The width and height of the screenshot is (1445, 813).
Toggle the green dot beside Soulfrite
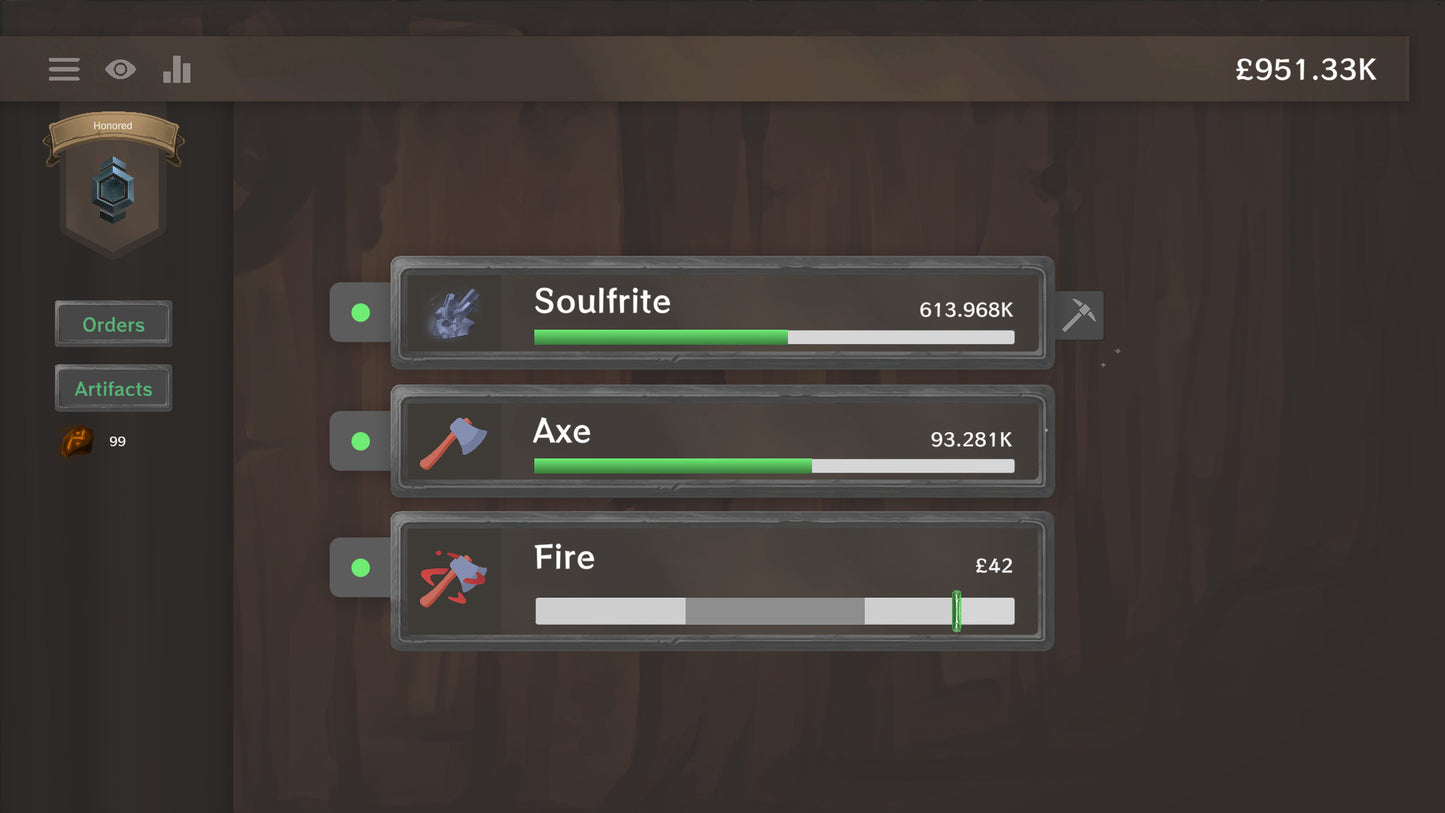coord(361,313)
